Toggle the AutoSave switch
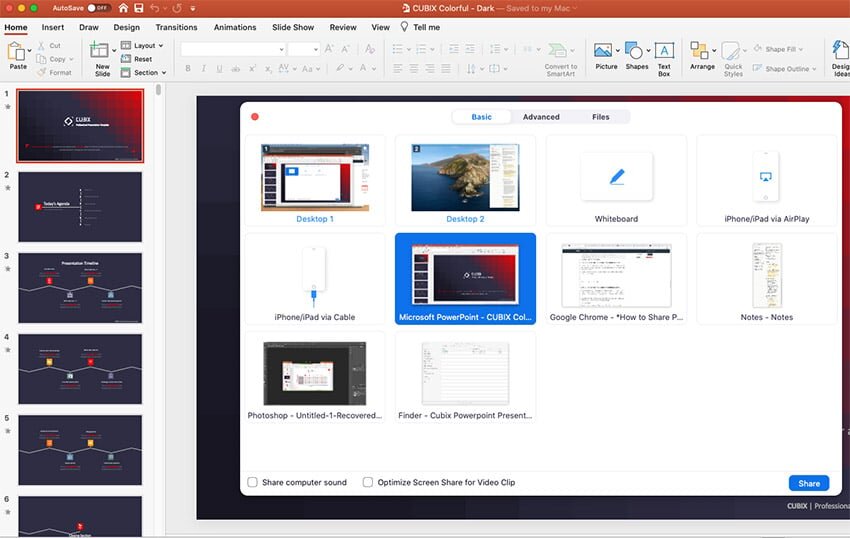 [98, 8]
